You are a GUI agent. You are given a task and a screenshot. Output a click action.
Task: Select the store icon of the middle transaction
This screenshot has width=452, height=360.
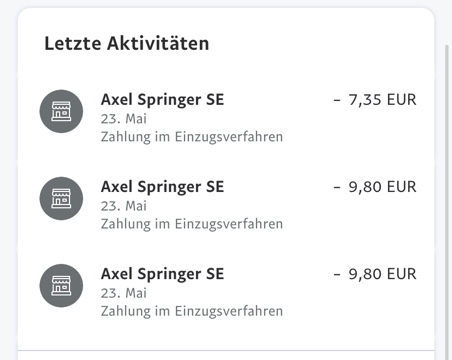click(x=61, y=198)
